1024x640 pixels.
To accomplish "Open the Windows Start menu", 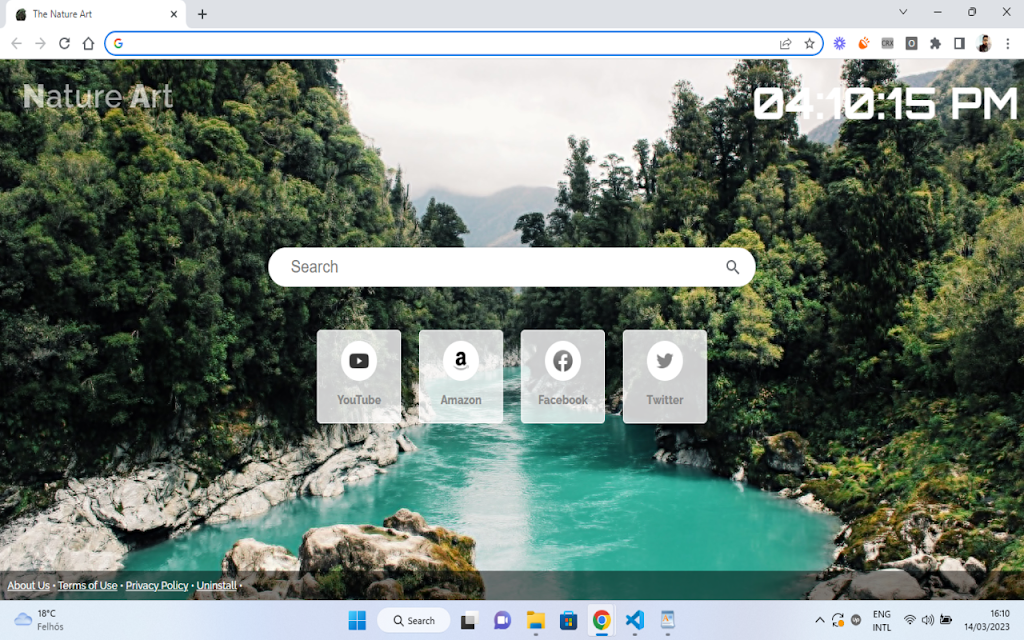I will (x=357, y=620).
